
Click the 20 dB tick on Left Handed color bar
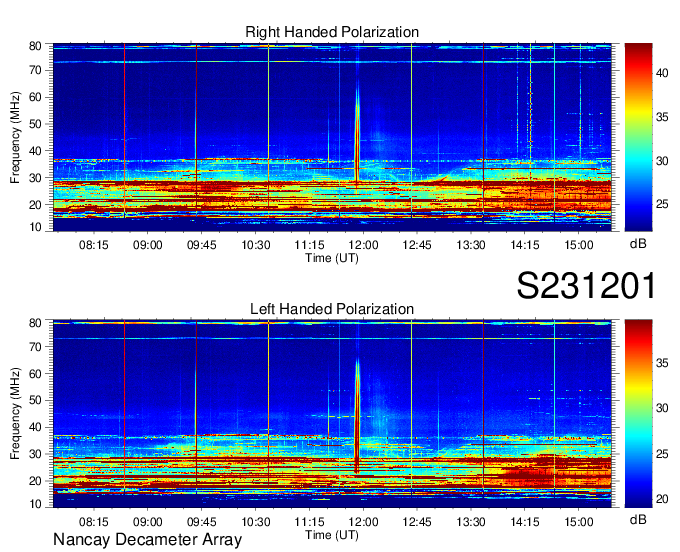[x=662, y=499]
